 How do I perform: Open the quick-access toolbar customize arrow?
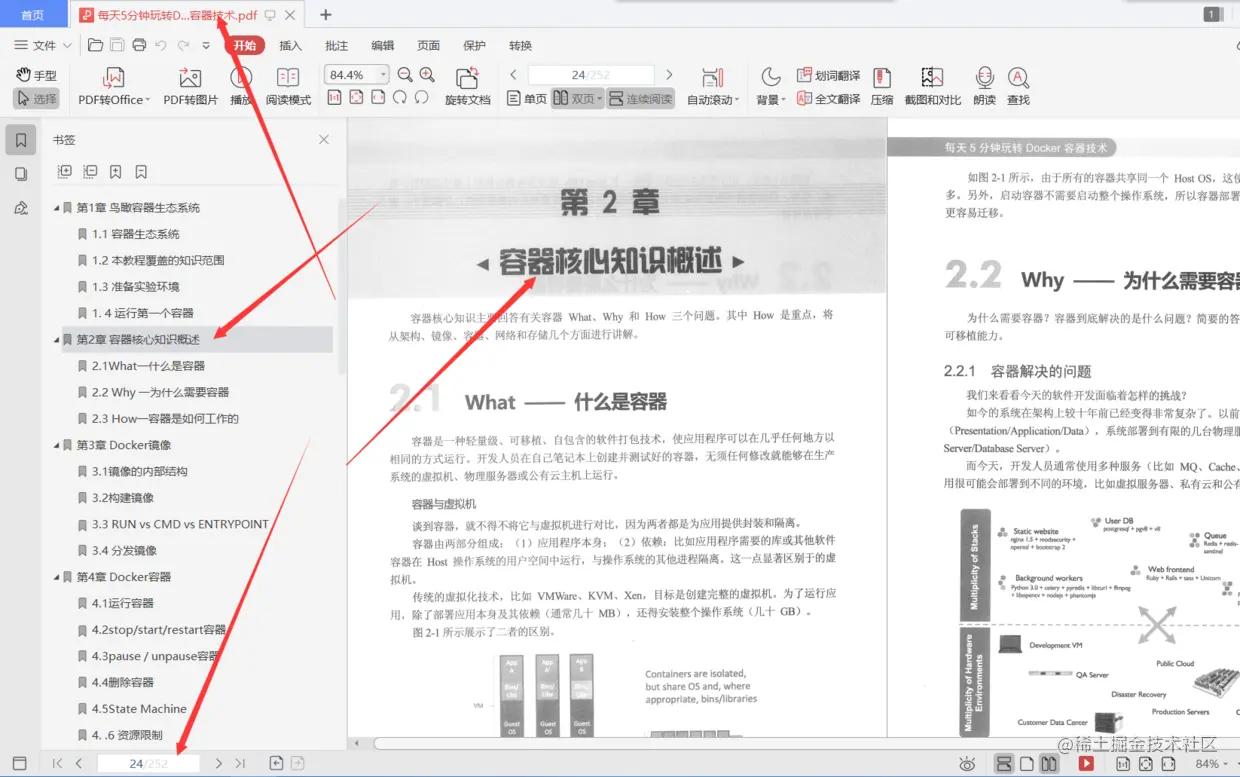[206, 45]
